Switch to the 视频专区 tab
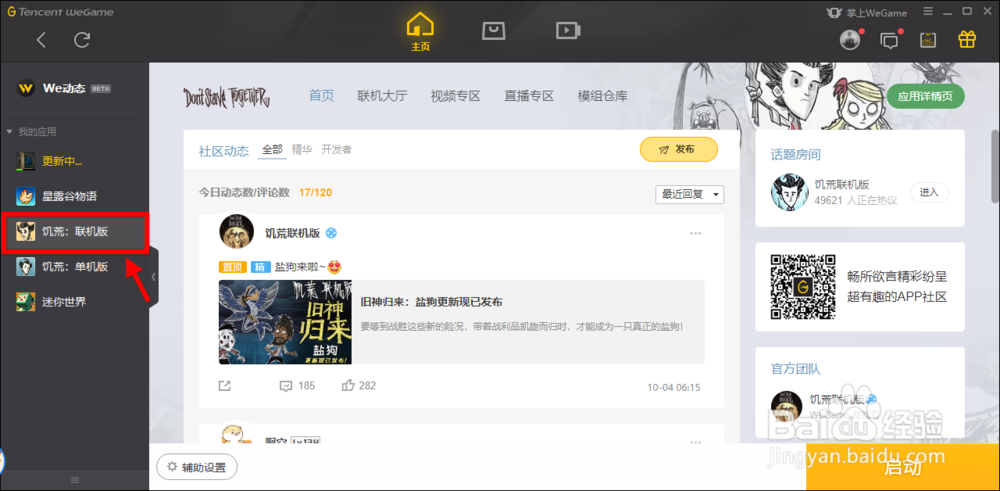 pos(455,96)
